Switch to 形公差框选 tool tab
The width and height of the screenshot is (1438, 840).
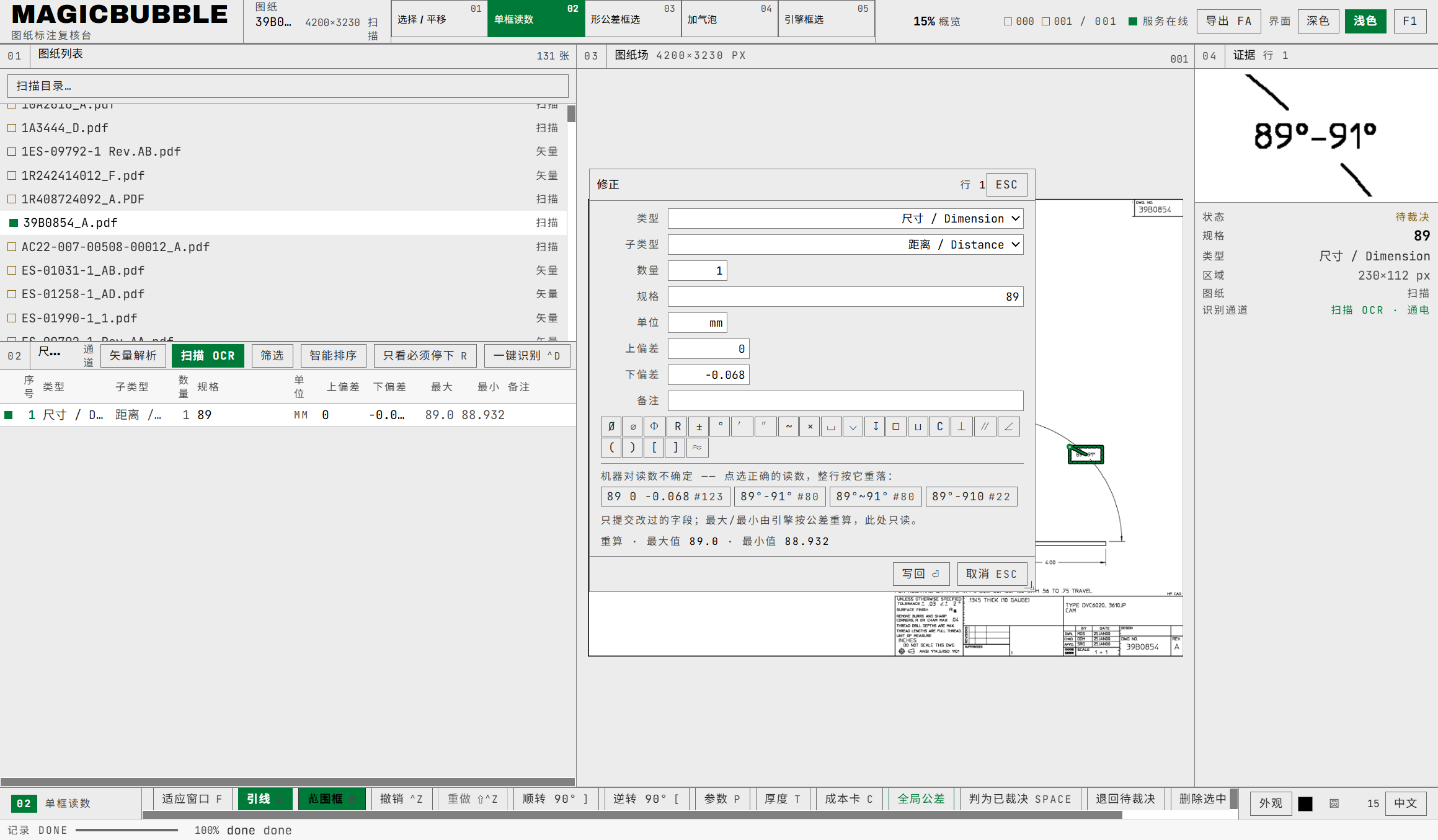click(633, 19)
